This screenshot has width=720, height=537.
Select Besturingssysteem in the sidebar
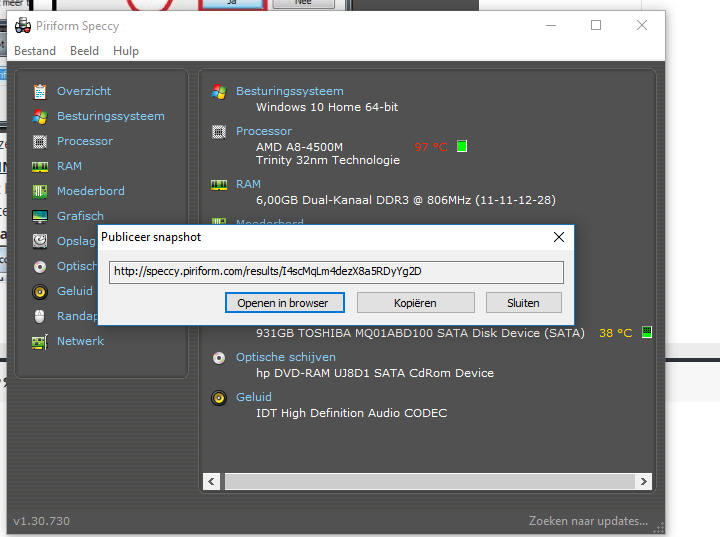coord(111,116)
